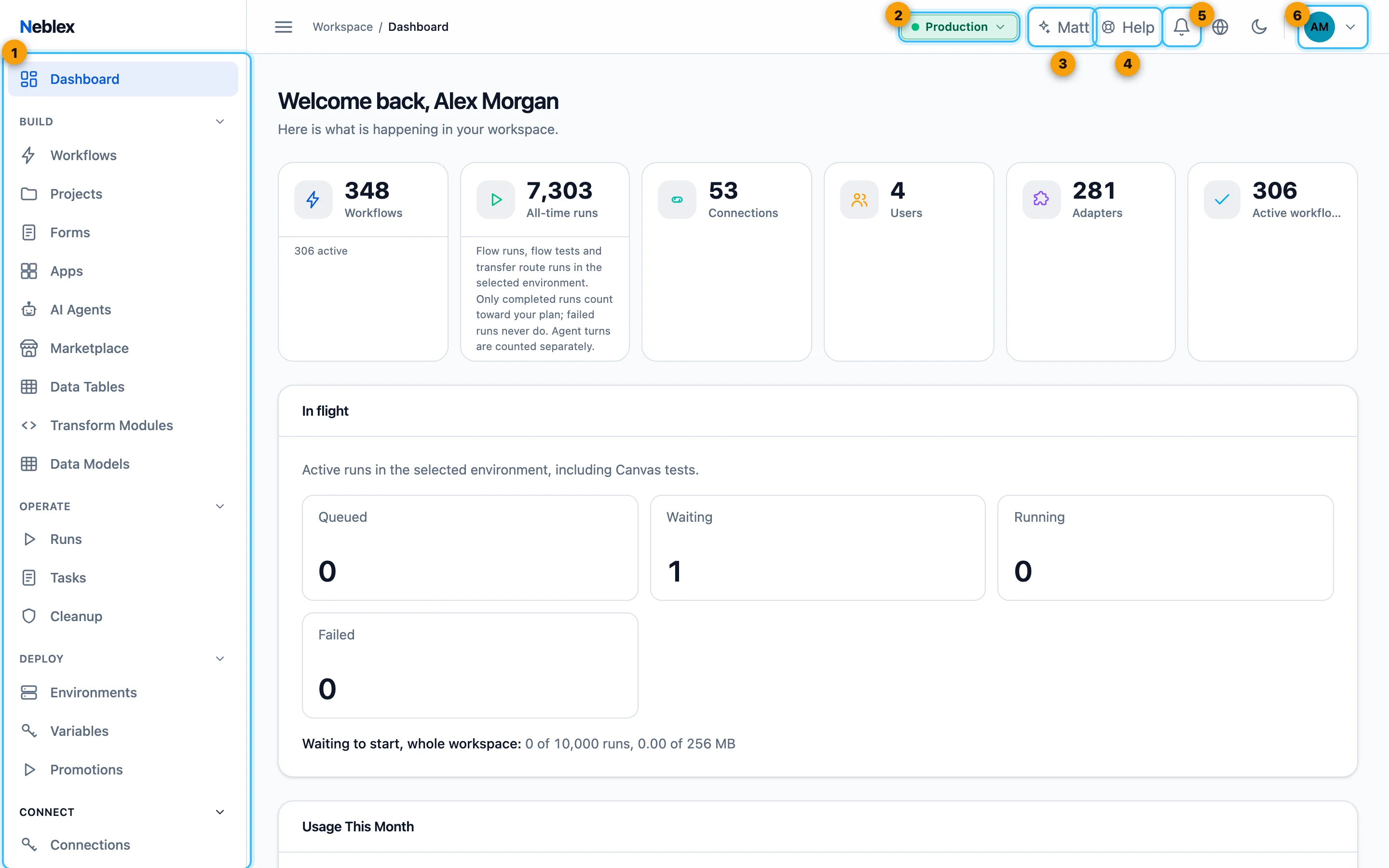Select Dashboard in the sidebar

(123, 79)
